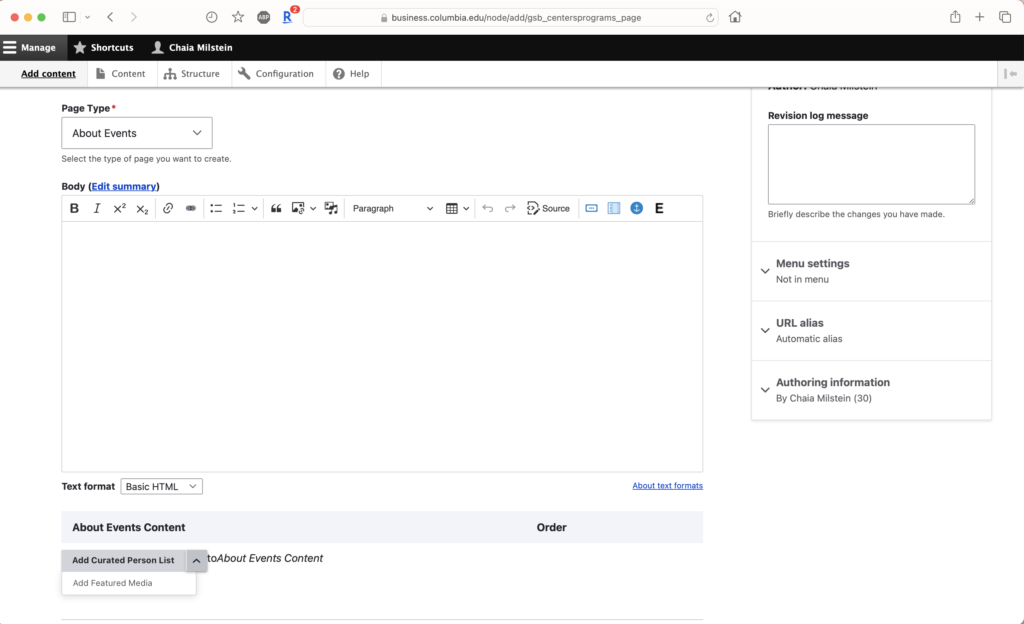Open the Text format selector

coord(161,486)
